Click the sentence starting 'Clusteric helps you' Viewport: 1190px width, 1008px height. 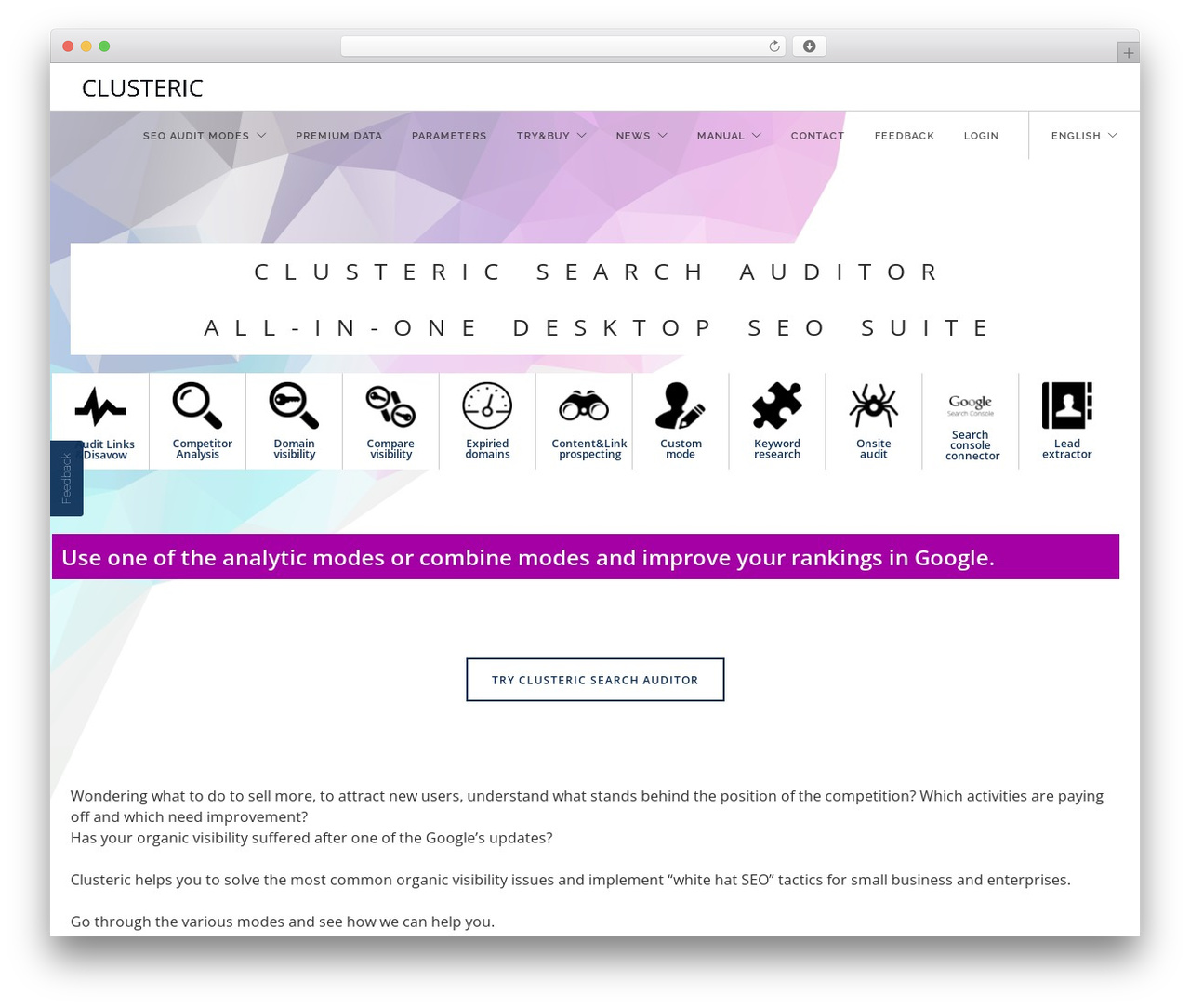coord(570,880)
